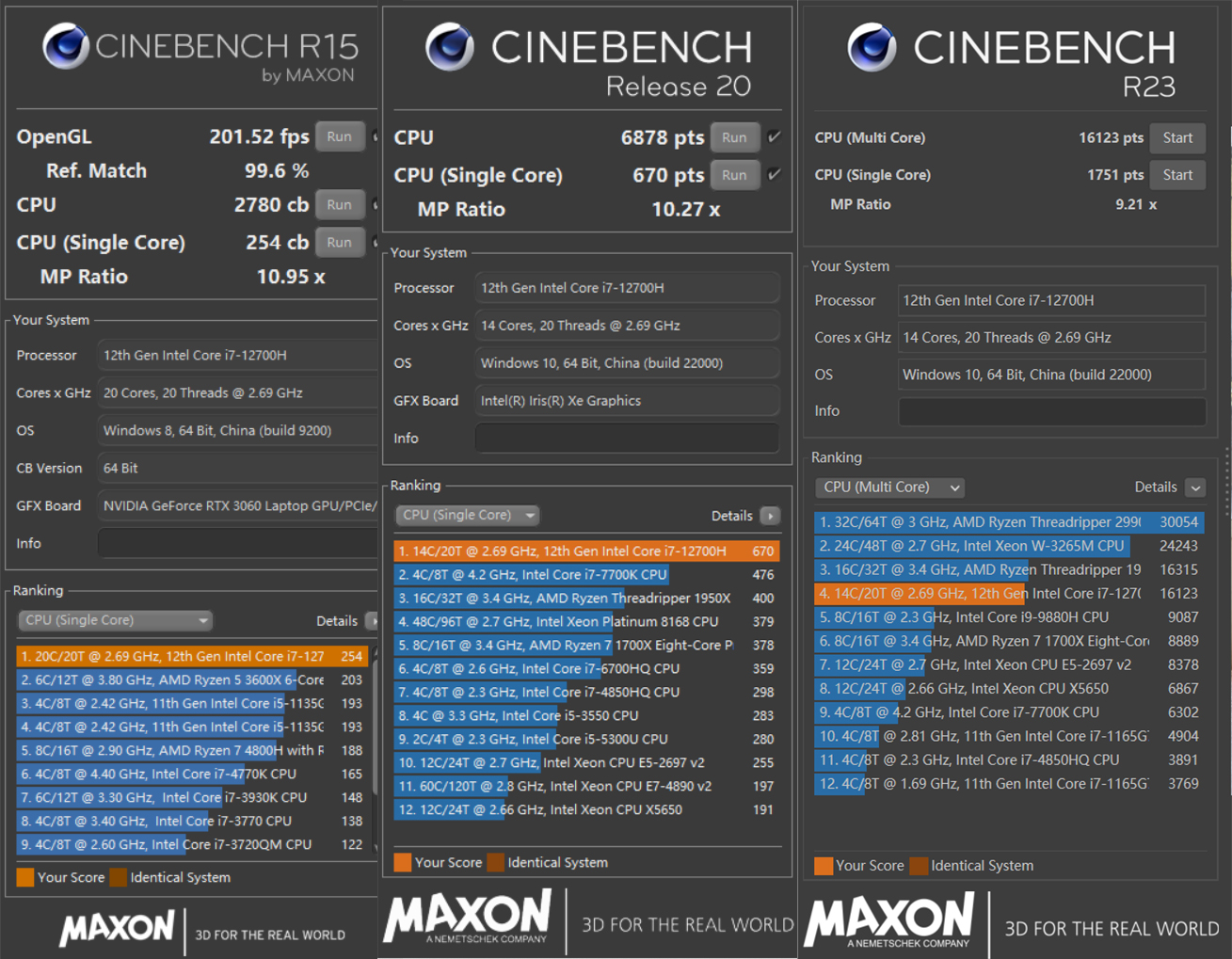The height and width of the screenshot is (959, 1232).
Task: Select the Core i7-3720QM row in R15 ranking
Action: pyautogui.click(x=192, y=844)
